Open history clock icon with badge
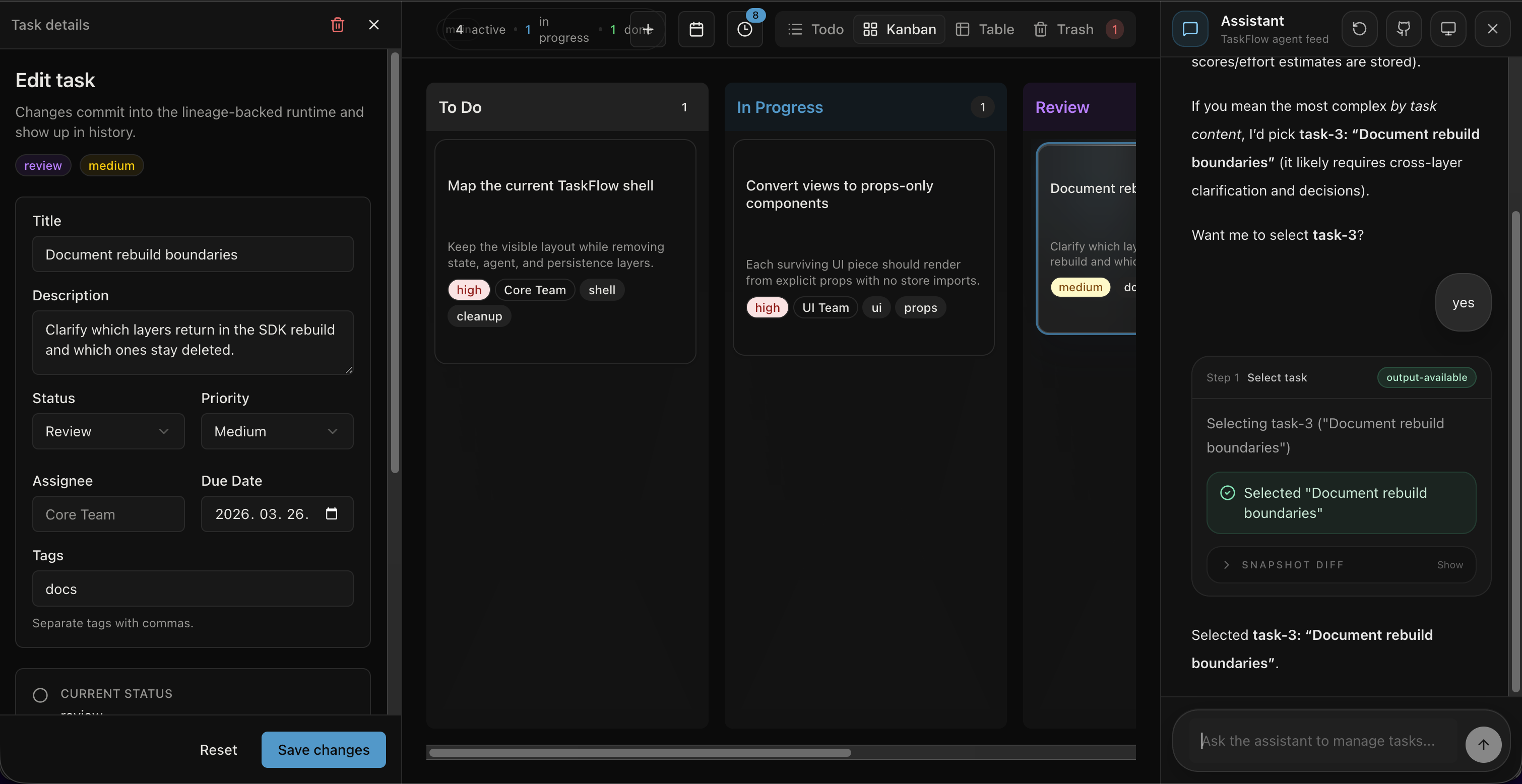 point(744,29)
